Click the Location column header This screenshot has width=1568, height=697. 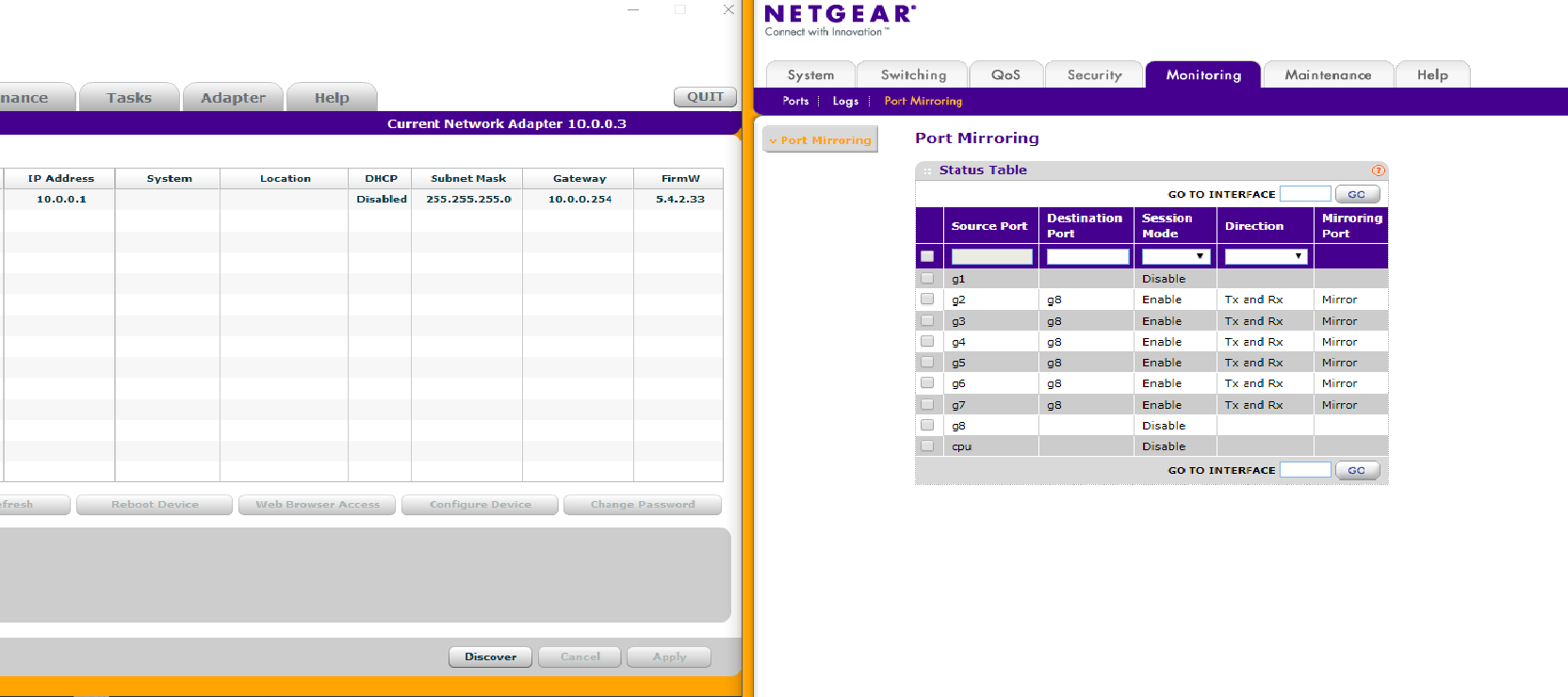click(x=285, y=178)
